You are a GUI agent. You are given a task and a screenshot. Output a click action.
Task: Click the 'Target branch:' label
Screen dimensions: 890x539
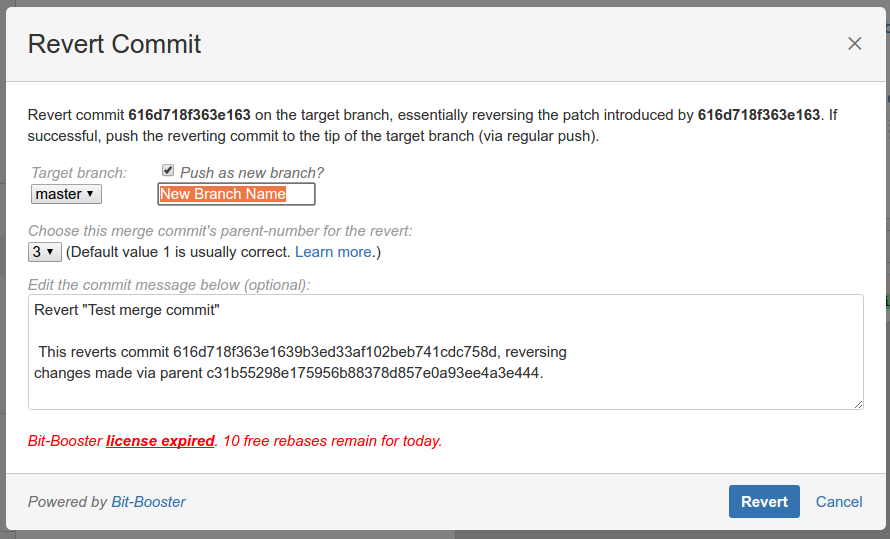pyautogui.click(x=79, y=173)
